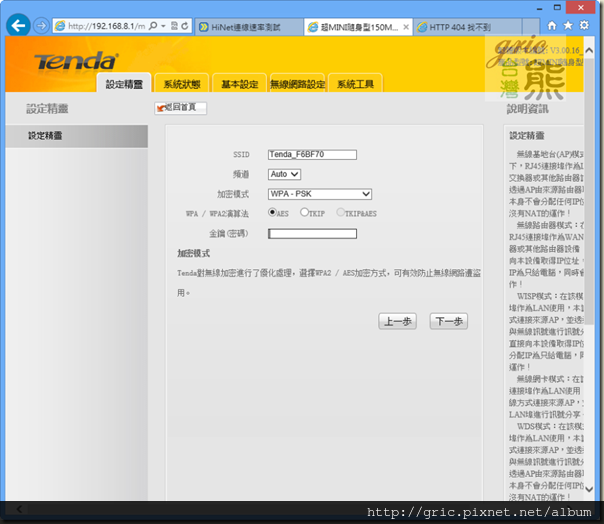Image resolution: width=604 pixels, height=524 pixels.
Task: Click the 下一步 (next step) button
Action: point(448,321)
